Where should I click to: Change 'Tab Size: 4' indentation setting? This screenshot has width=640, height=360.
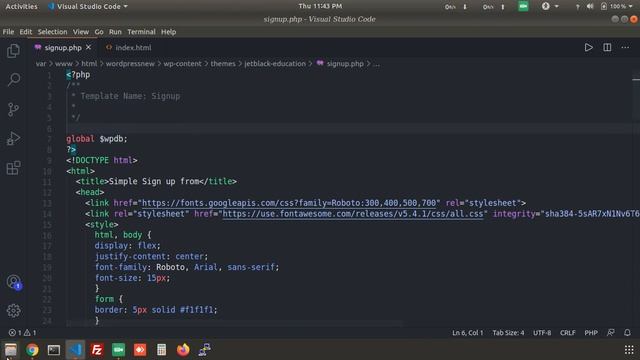point(508,333)
